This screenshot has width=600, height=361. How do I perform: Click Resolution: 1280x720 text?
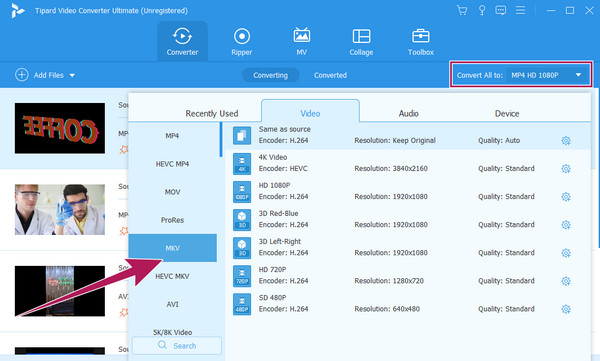coord(389,281)
